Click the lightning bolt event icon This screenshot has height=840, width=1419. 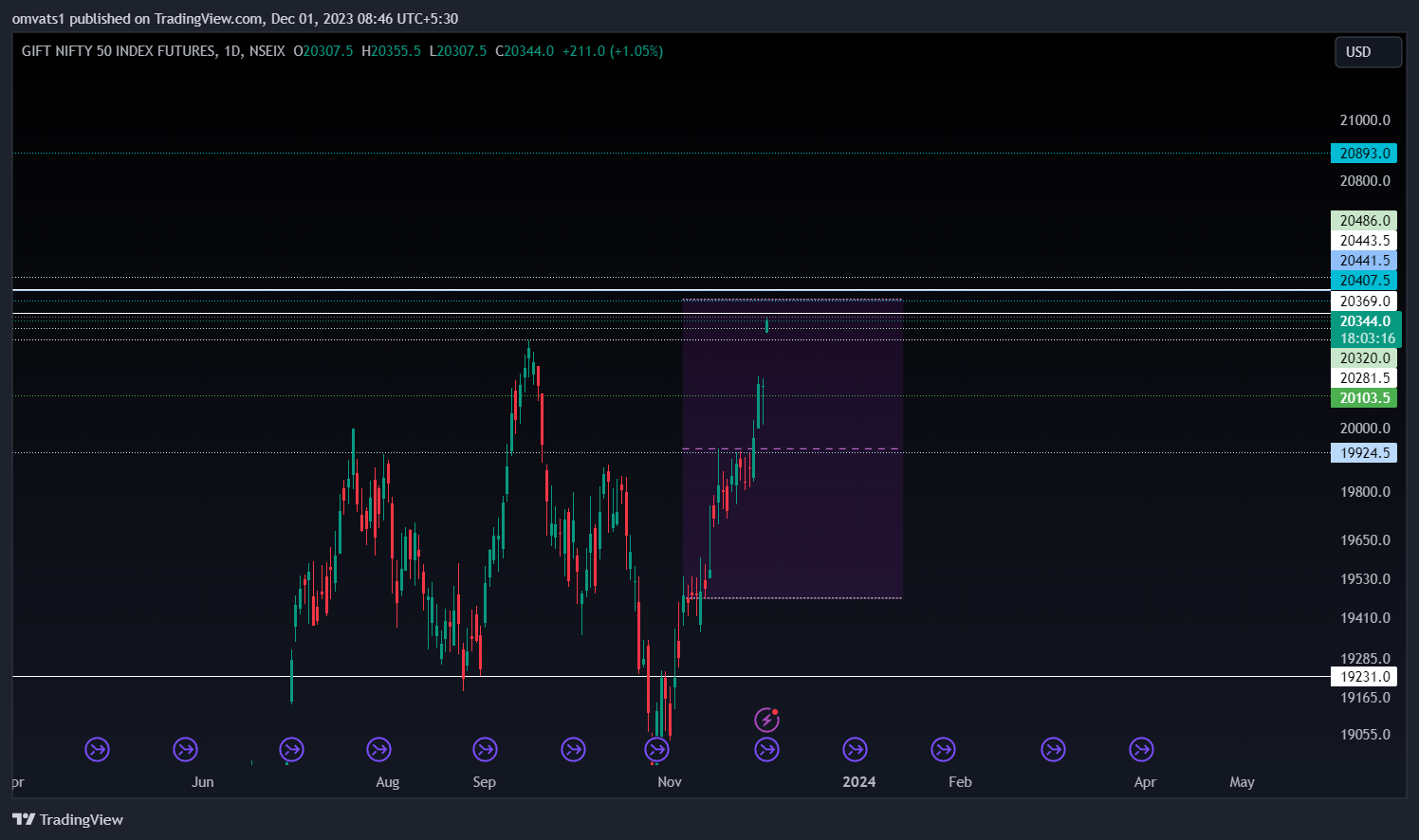[x=766, y=721]
